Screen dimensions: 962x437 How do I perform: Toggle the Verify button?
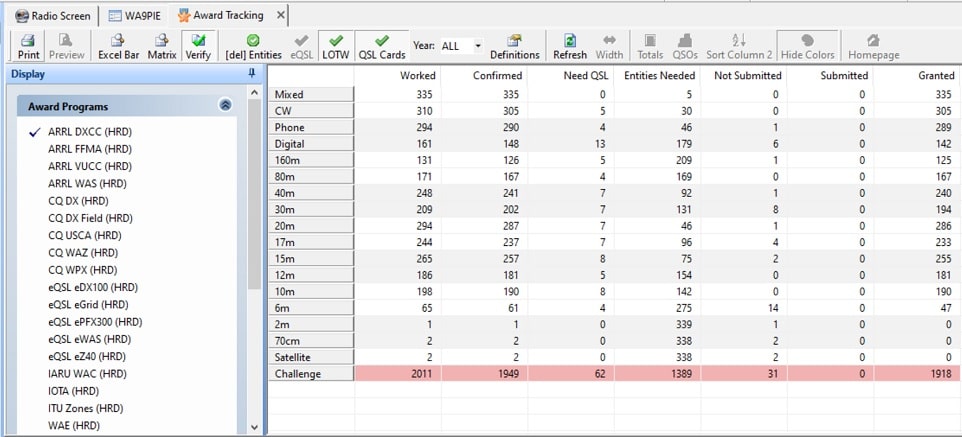(198, 47)
